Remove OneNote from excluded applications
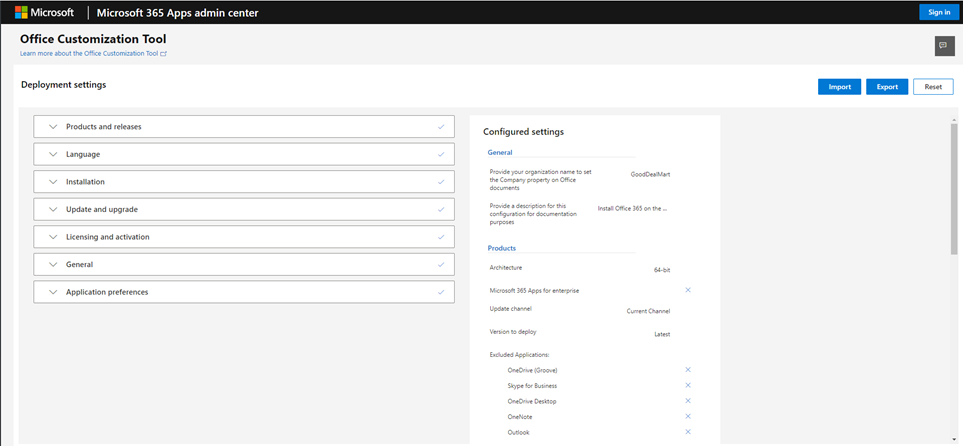This screenshot has height=446, width=963. point(688,417)
